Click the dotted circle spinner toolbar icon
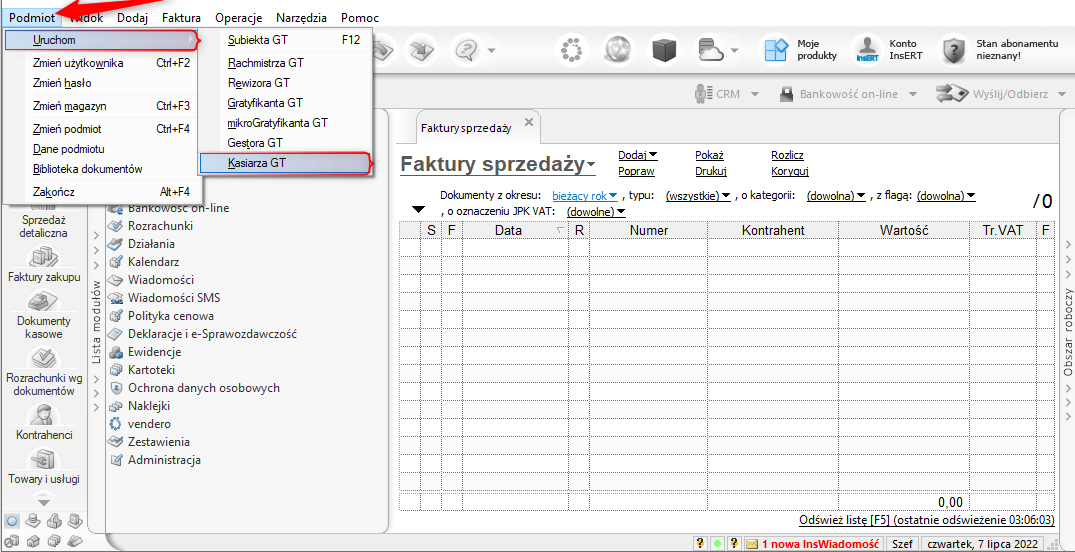Viewport: 1075px width, 552px height. (571, 49)
